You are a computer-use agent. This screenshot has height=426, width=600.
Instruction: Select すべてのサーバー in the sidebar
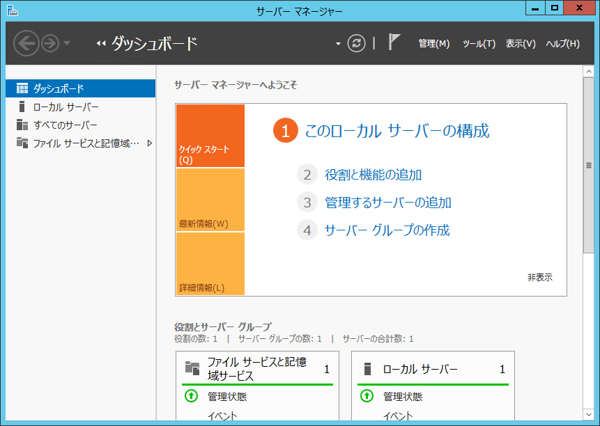(81, 125)
